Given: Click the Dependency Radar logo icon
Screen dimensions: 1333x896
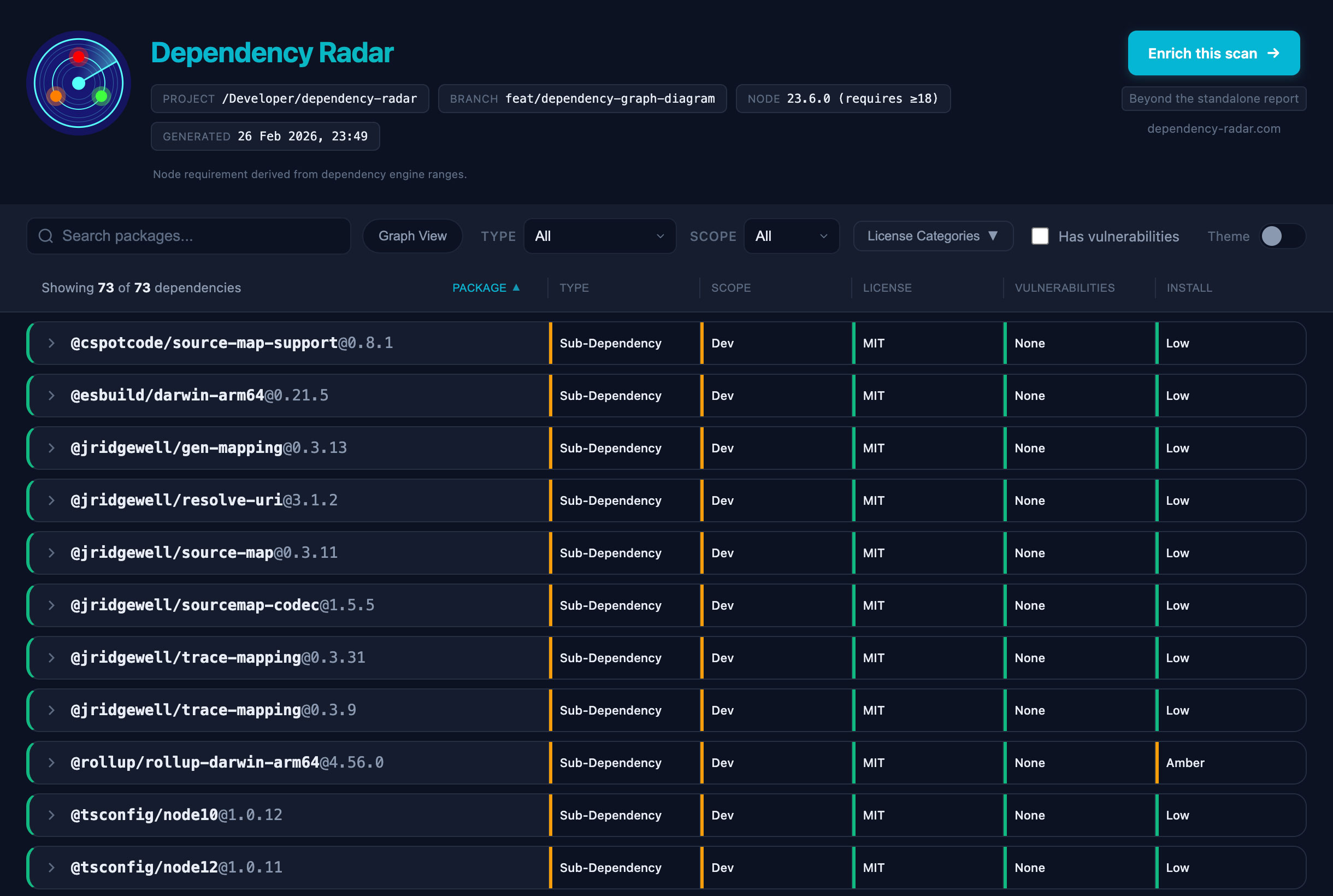Looking at the screenshot, I should (x=78, y=83).
